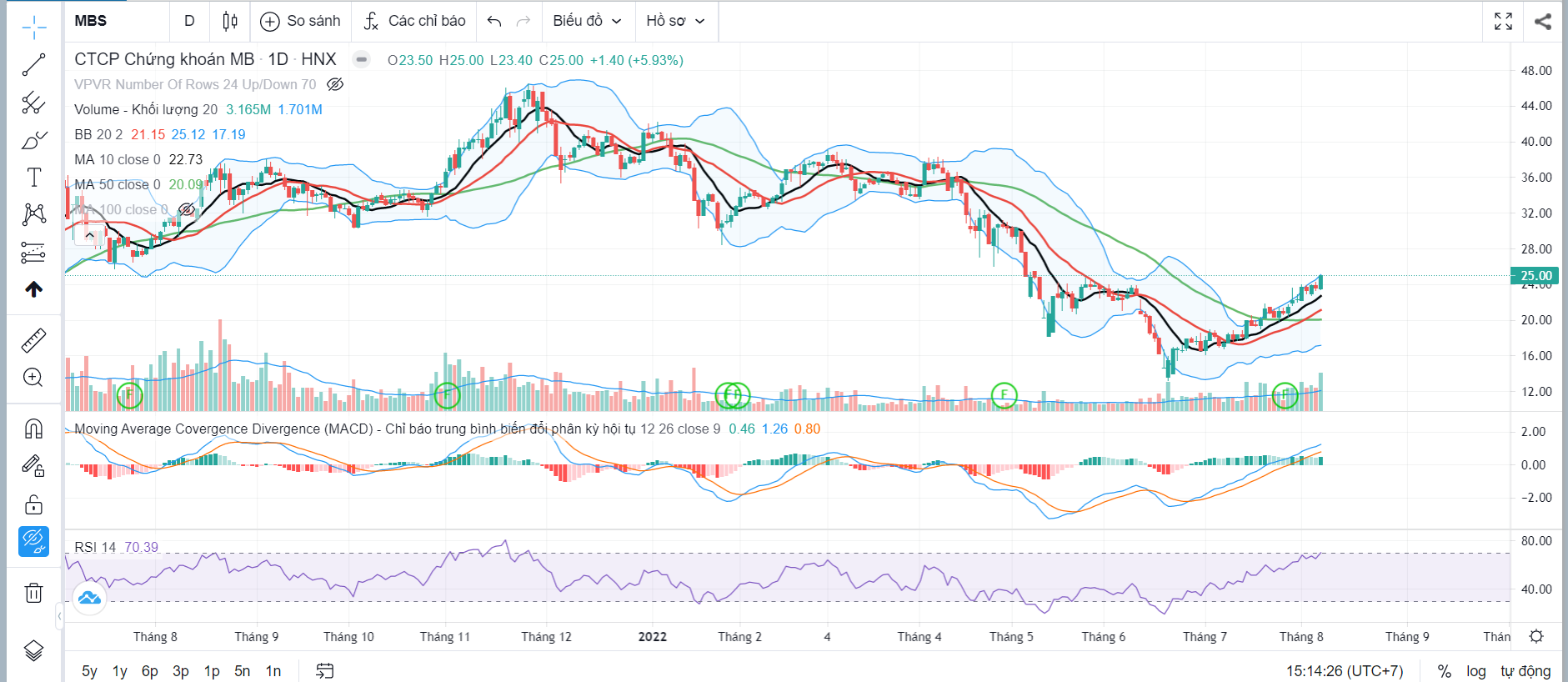Click the So sánh compare button
This screenshot has height=682, width=1568.
300,21
